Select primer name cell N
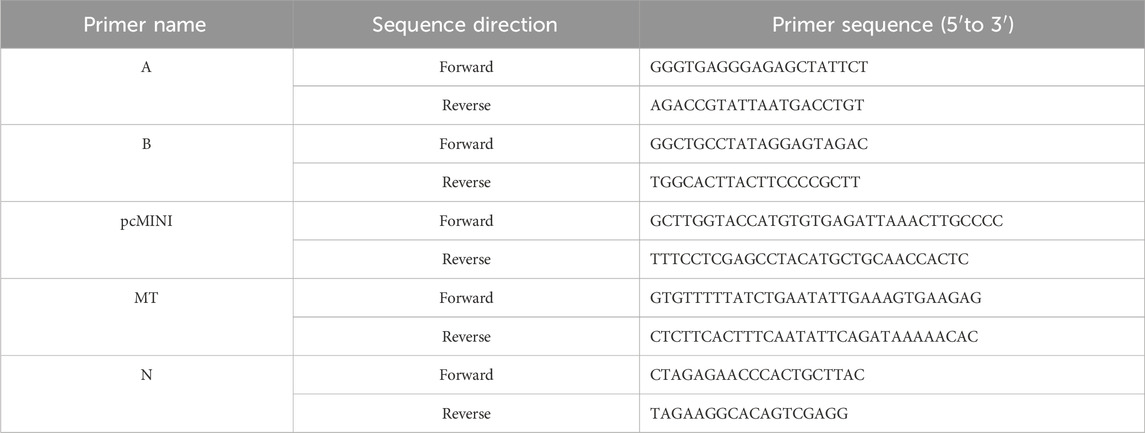Viewport: 1145px width, 433px height. pyautogui.click(x=145, y=375)
